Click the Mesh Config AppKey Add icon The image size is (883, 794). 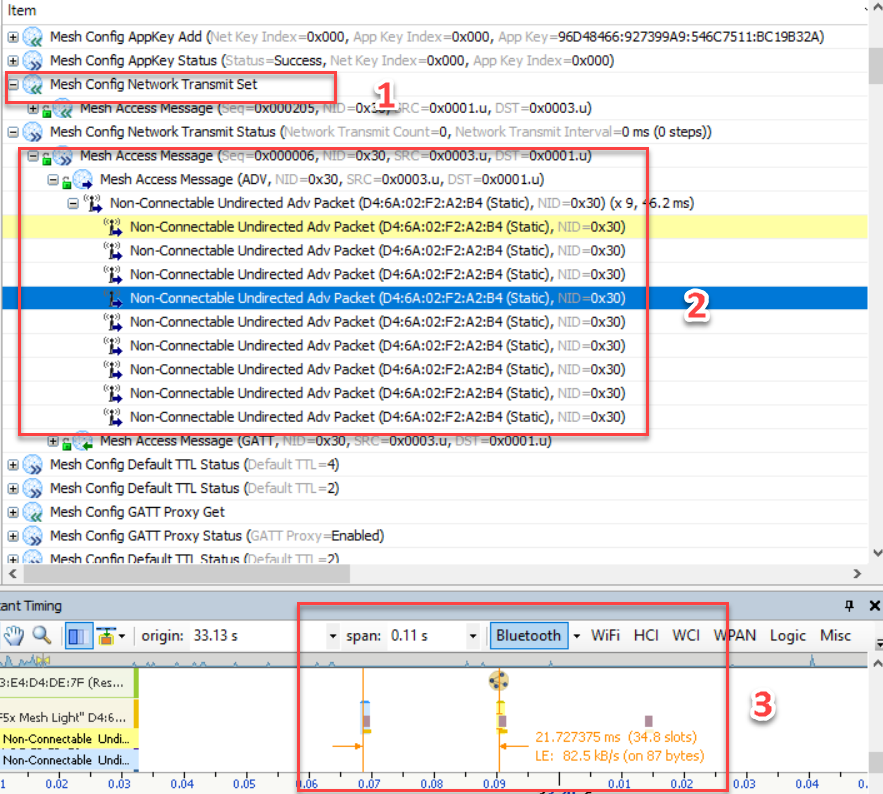[x=33, y=37]
